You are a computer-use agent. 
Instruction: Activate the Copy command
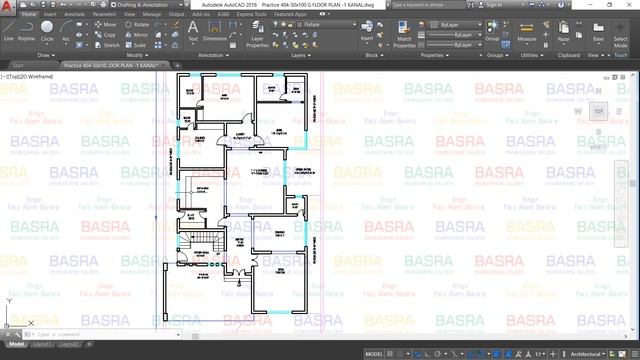(x=106, y=35)
